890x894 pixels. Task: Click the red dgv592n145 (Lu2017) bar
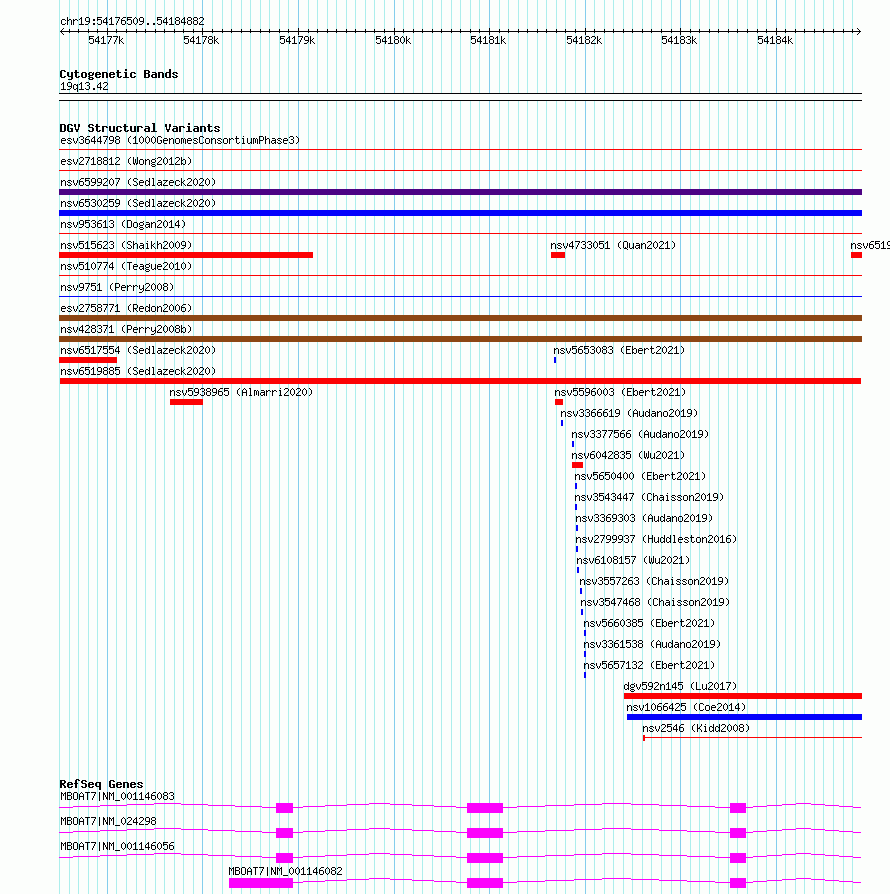(743, 696)
